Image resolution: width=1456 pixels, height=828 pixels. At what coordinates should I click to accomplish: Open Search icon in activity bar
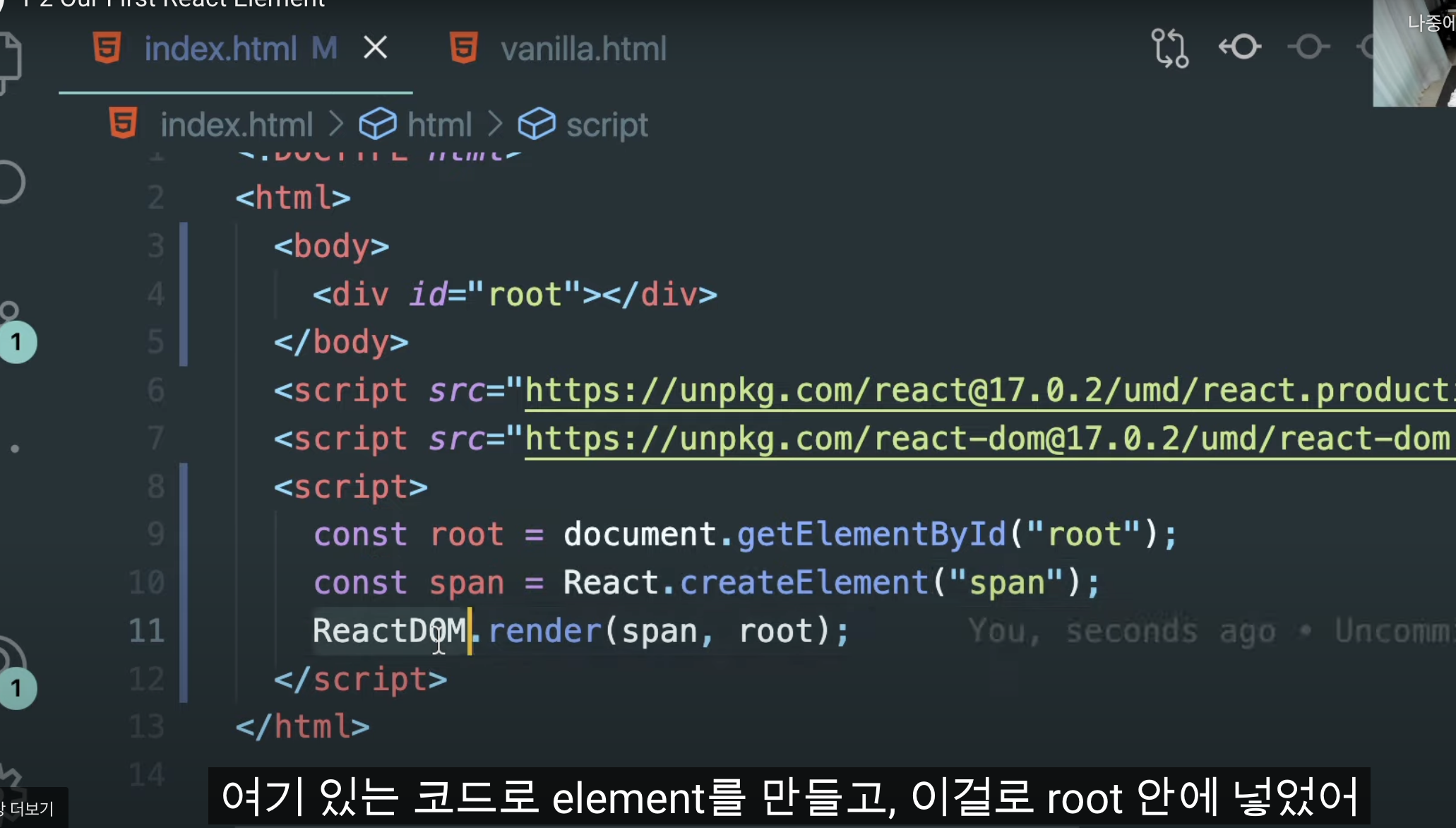[x=10, y=182]
